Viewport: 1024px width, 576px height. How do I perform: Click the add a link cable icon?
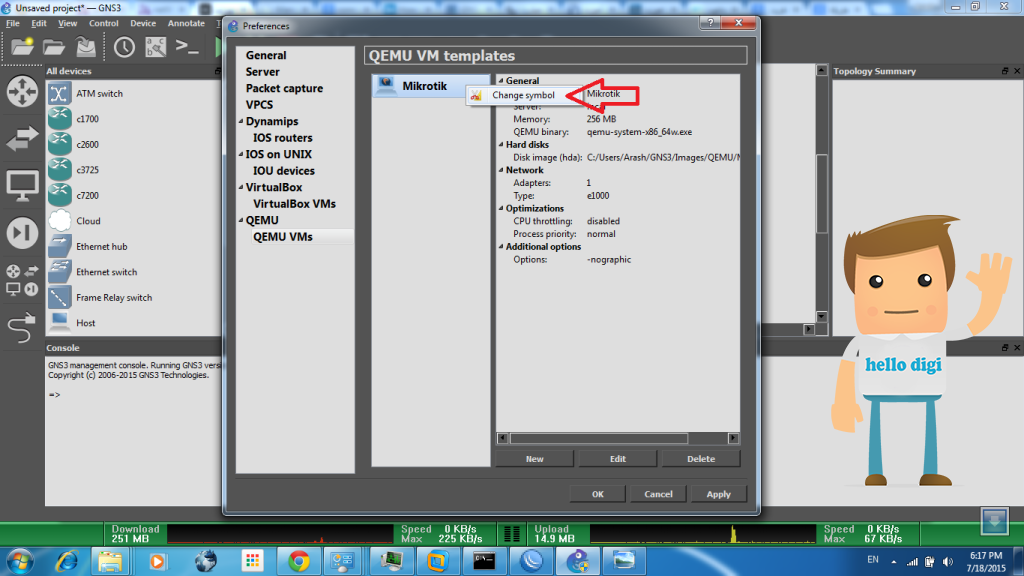click(x=22, y=328)
